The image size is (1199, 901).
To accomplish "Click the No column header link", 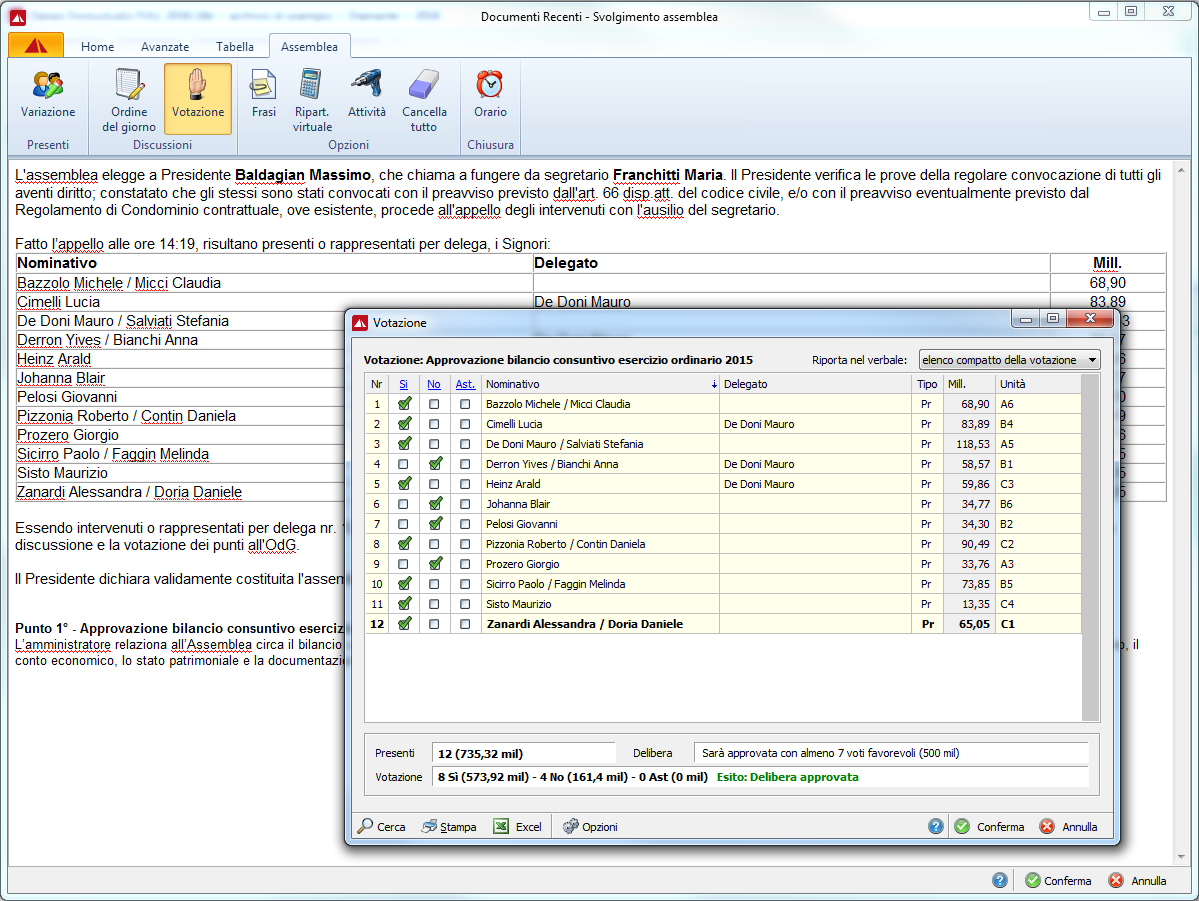I will (x=434, y=384).
